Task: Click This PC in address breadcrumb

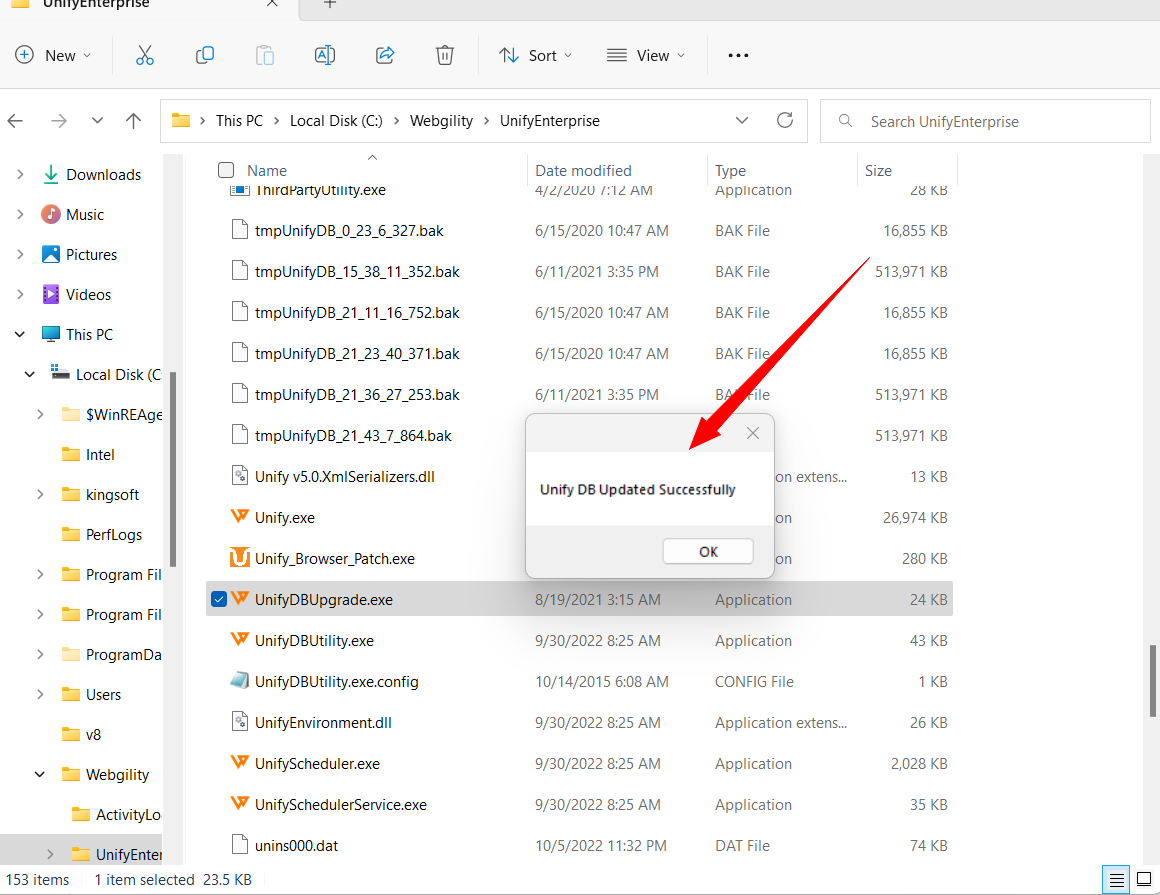Action: (x=239, y=121)
